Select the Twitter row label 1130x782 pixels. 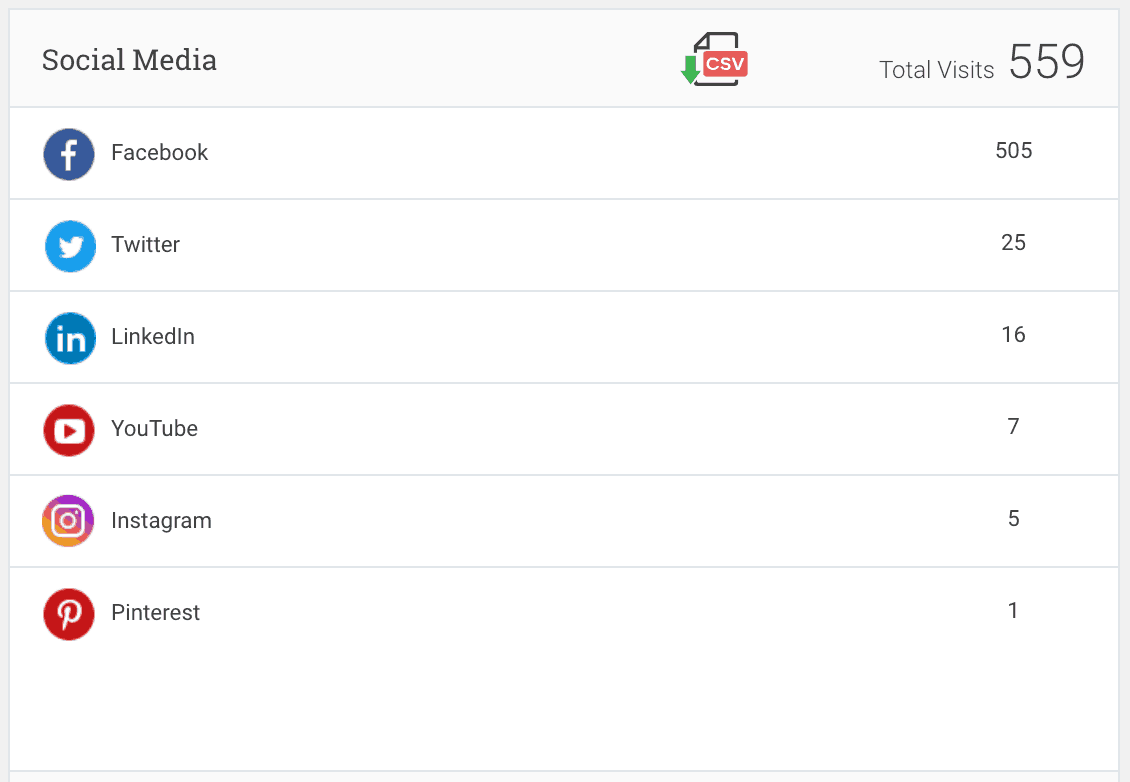[x=146, y=244]
